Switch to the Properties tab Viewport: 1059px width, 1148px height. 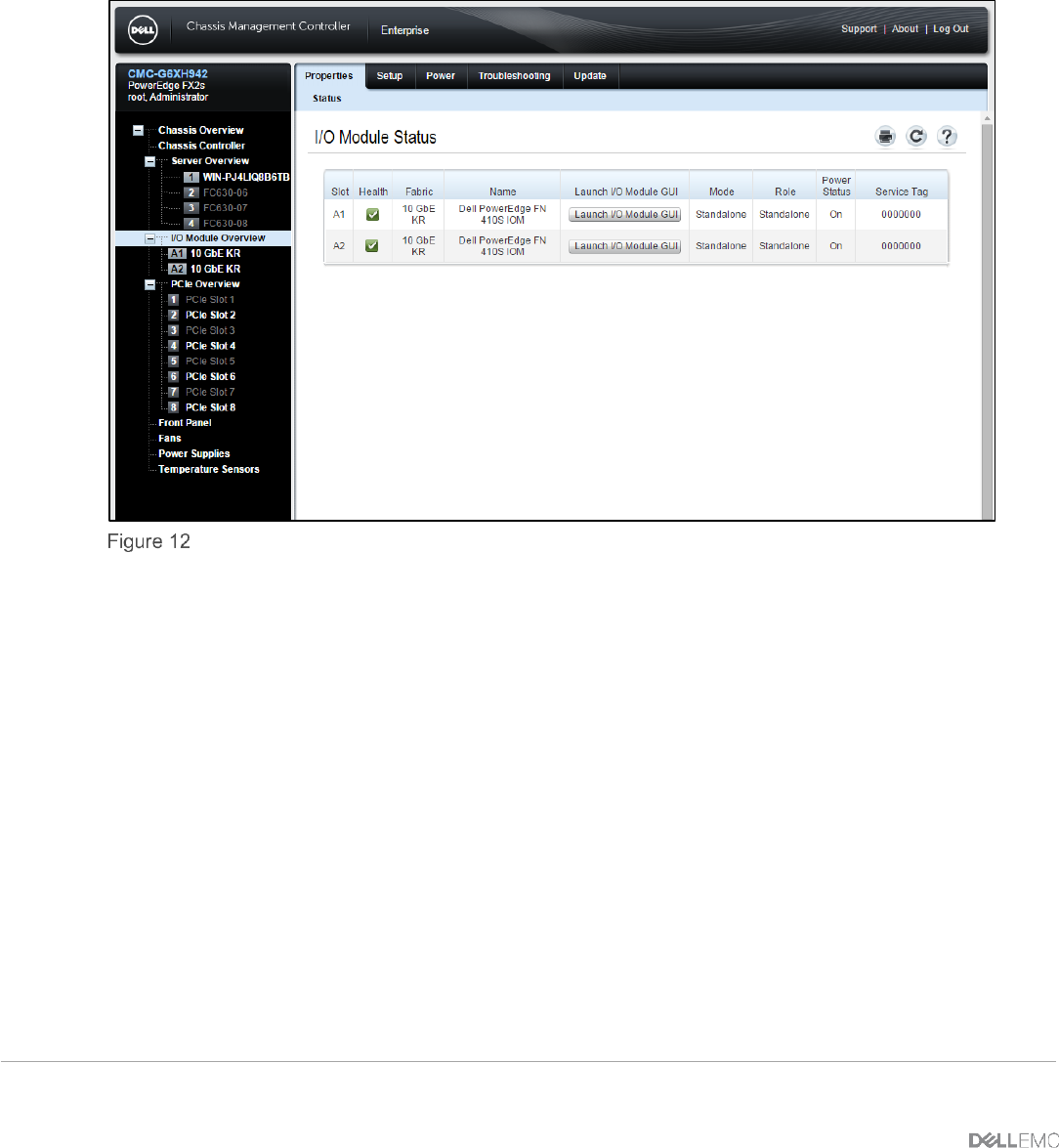(329, 76)
